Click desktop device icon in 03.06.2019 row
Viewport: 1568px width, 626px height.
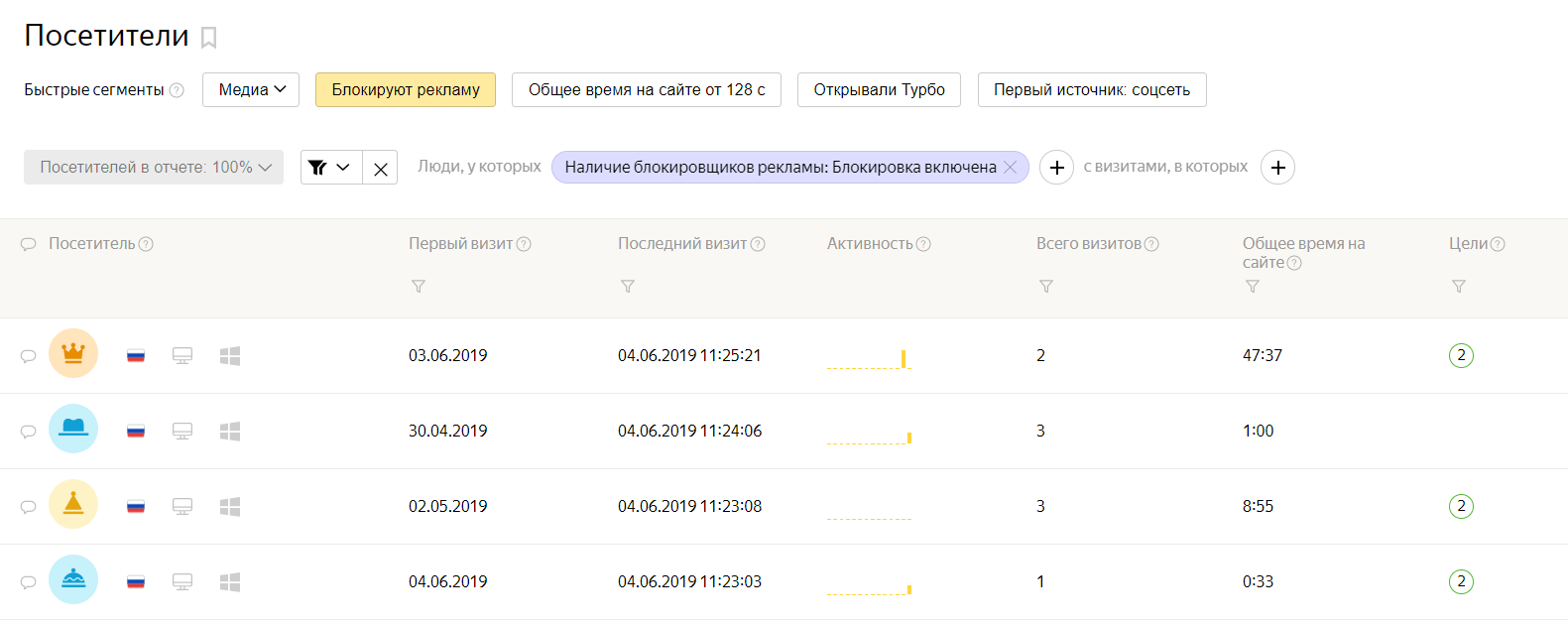[x=182, y=356]
